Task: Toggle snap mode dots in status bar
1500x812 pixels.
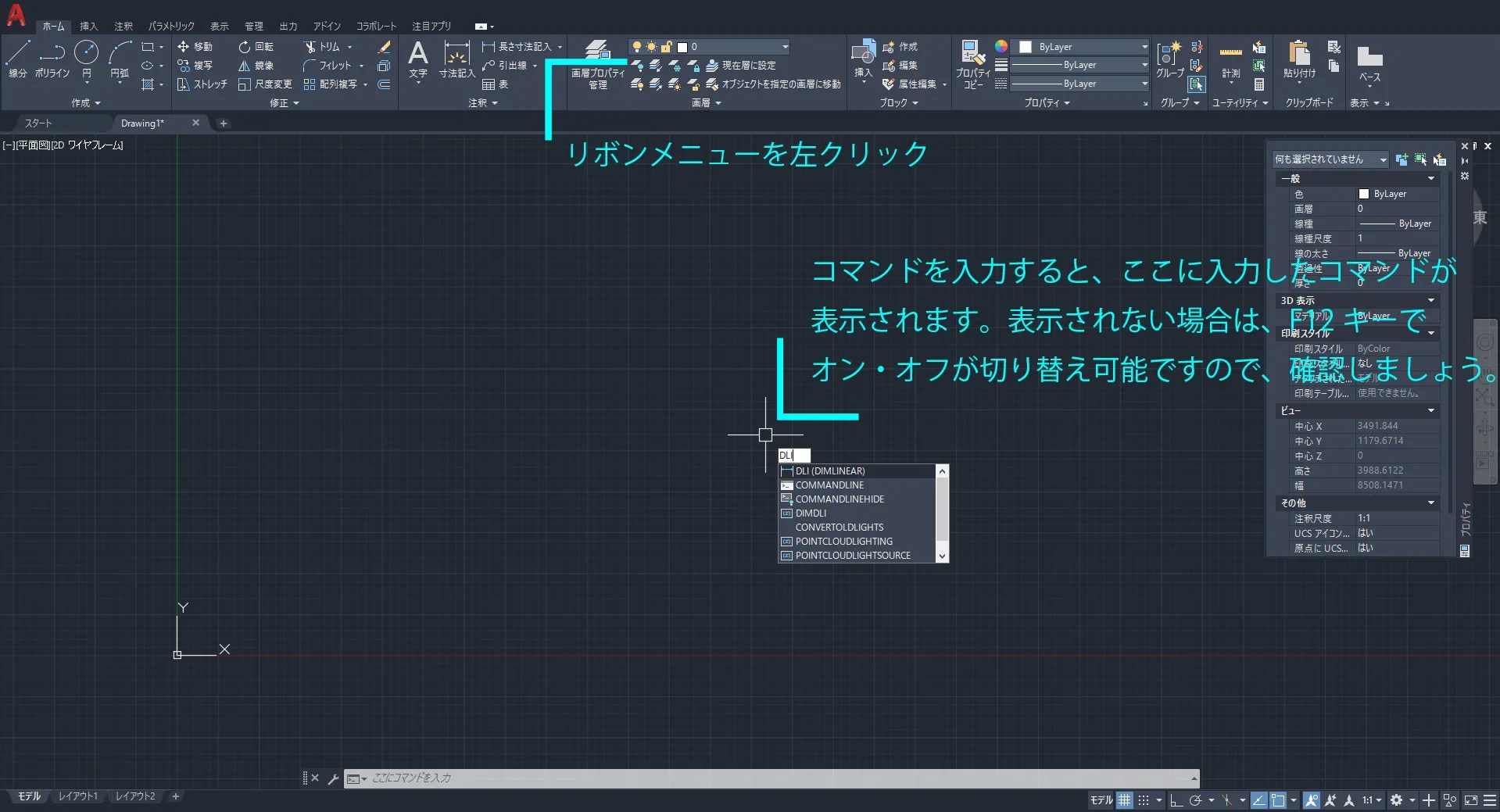Action: (x=1144, y=800)
